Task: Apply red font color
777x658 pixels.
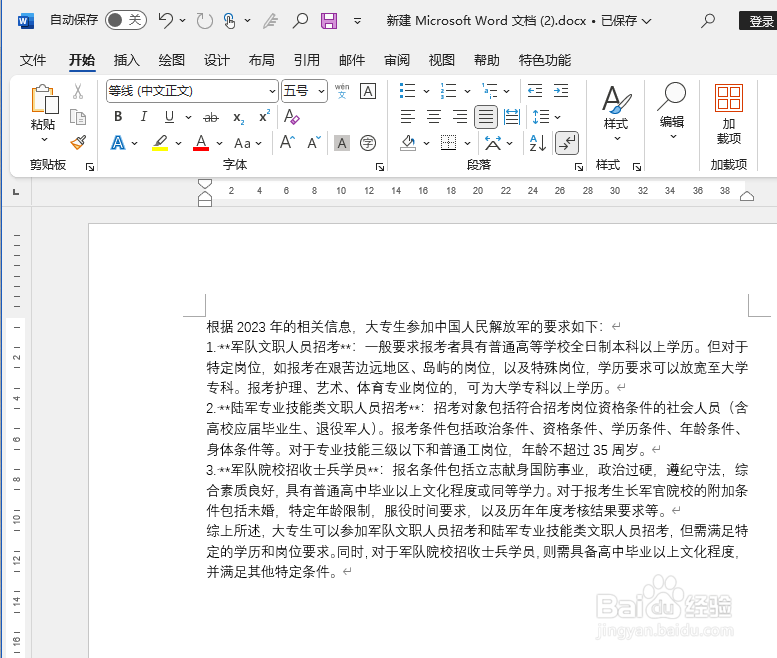Action: click(x=201, y=143)
